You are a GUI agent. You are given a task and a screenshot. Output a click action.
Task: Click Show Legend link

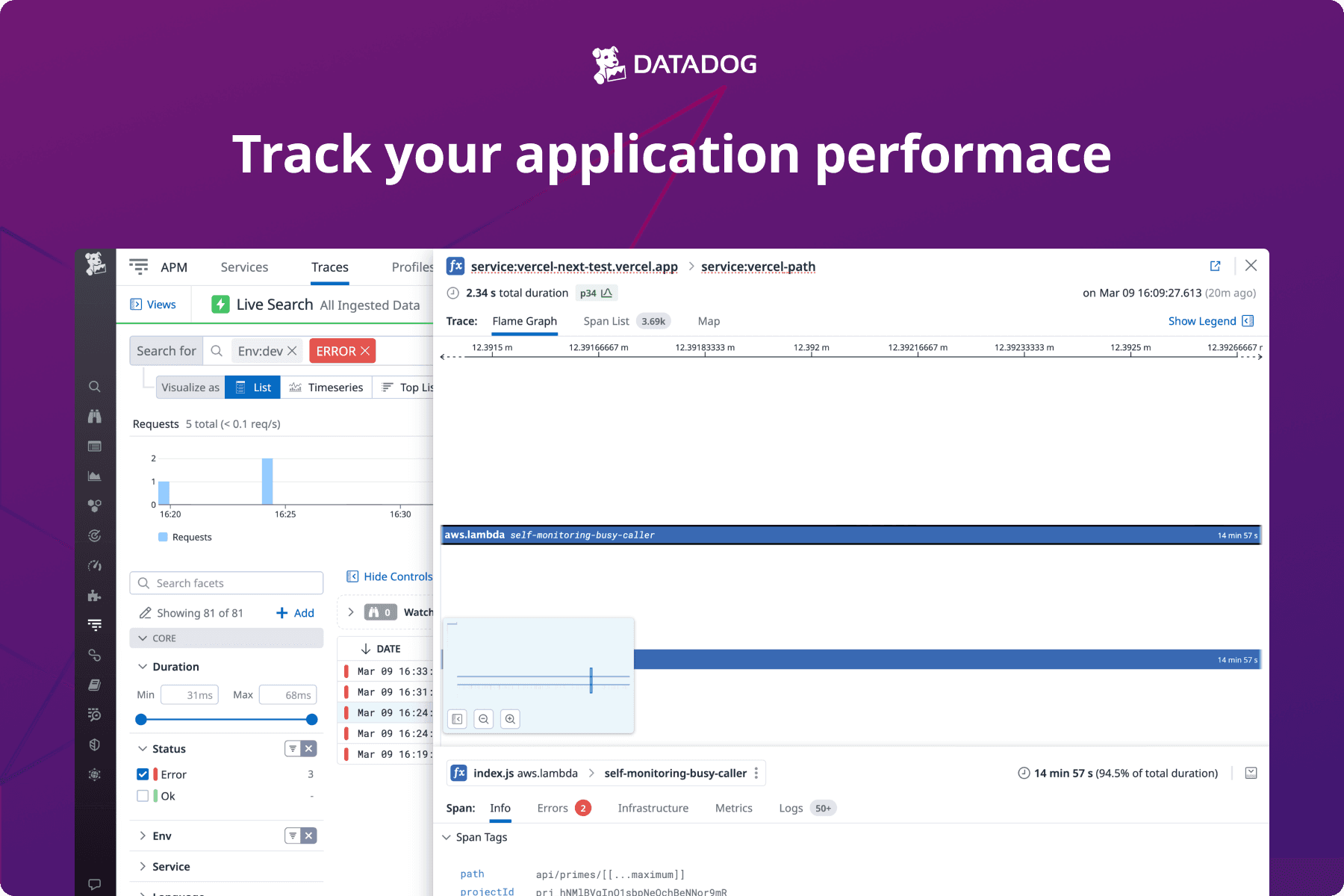[1201, 321]
